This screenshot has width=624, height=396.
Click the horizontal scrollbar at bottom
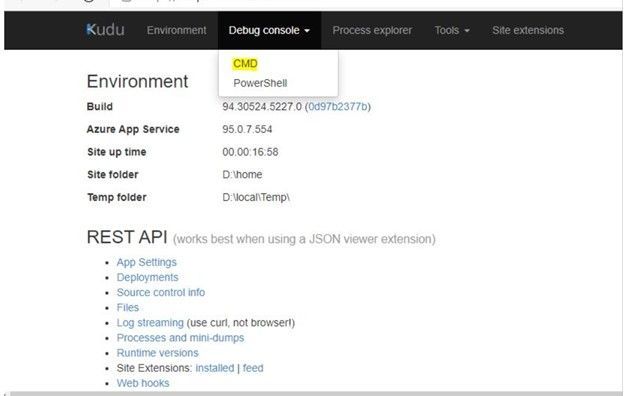[x=312, y=394]
